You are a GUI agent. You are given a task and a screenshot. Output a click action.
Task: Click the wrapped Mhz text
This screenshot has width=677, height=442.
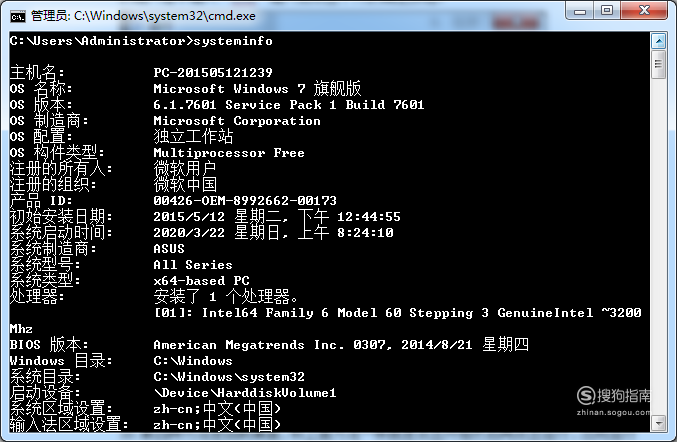click(21, 329)
